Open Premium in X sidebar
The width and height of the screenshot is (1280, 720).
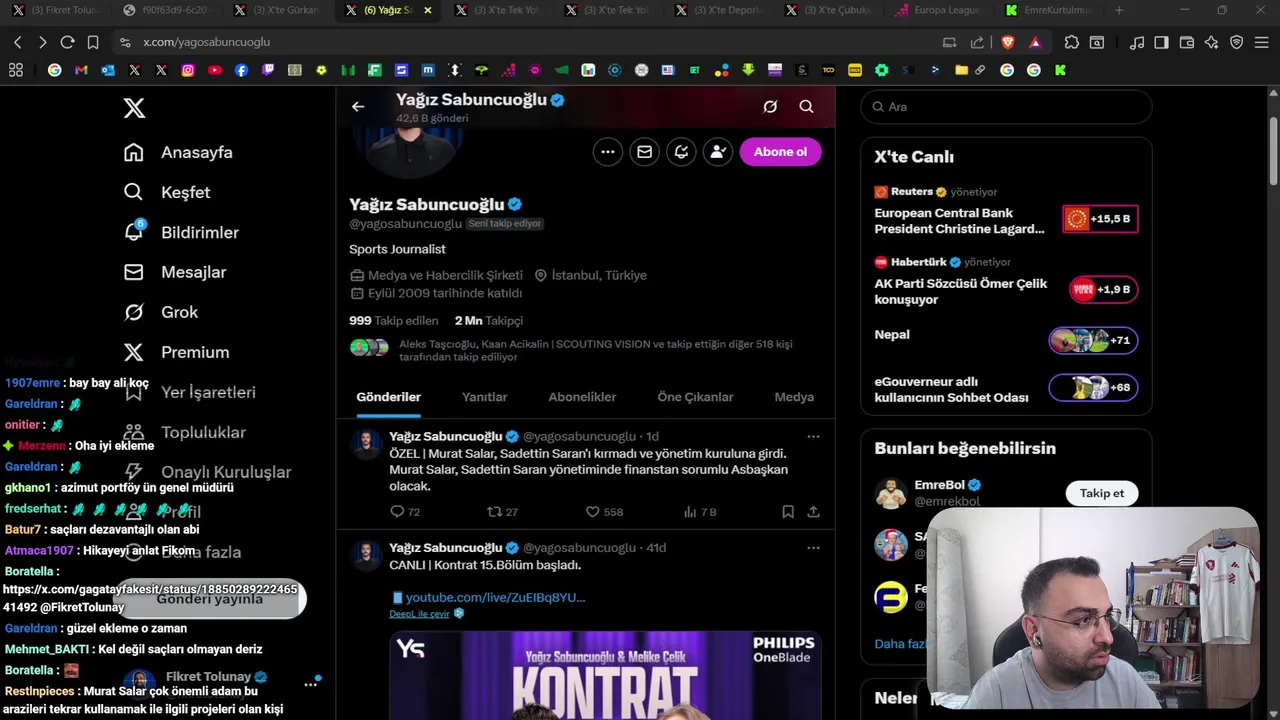(x=176, y=352)
